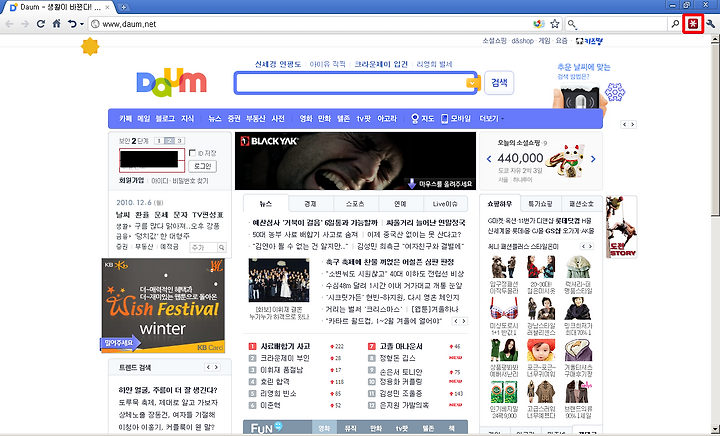Viewport: 720px width, 436px height.
Task: Open 모바일 link with phone icon
Action: tap(456, 118)
